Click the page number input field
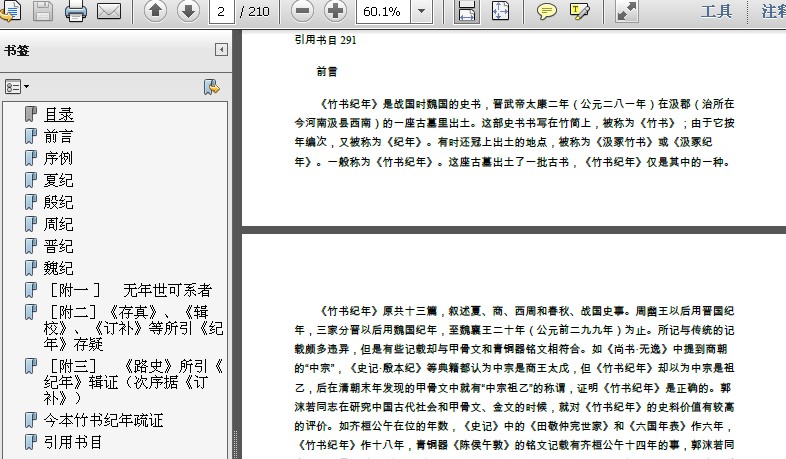786x459 pixels. click(x=222, y=12)
